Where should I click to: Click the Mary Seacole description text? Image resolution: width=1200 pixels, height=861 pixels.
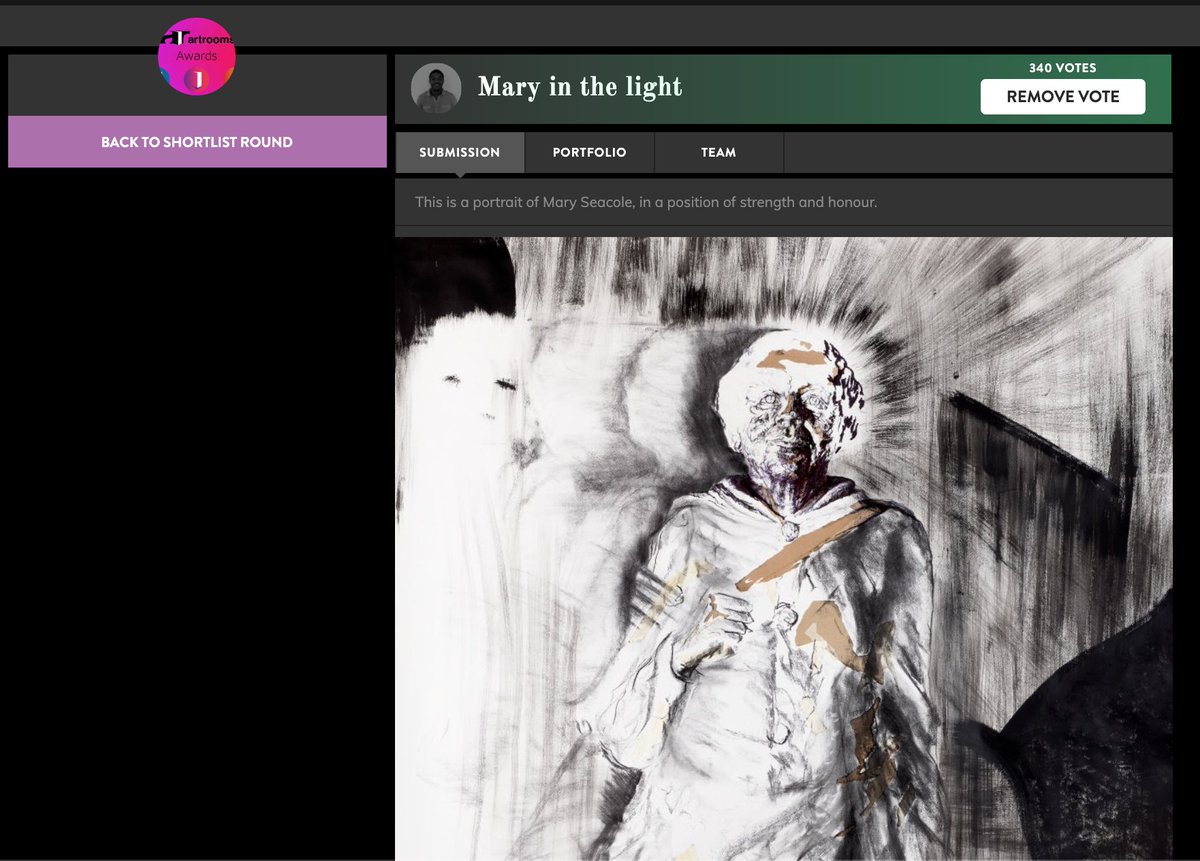pyautogui.click(x=647, y=201)
